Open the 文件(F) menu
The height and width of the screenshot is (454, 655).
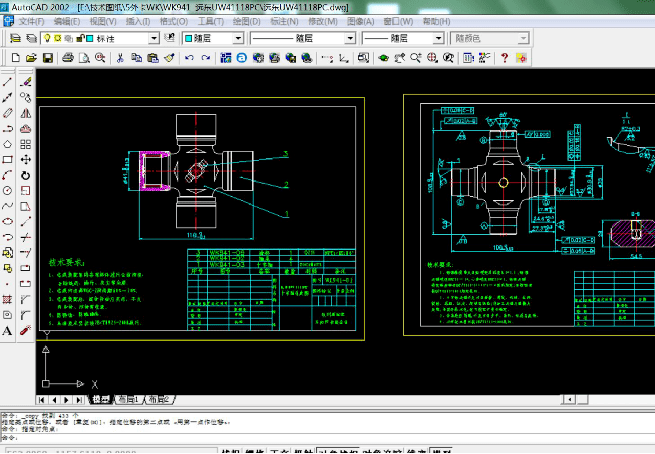point(32,20)
